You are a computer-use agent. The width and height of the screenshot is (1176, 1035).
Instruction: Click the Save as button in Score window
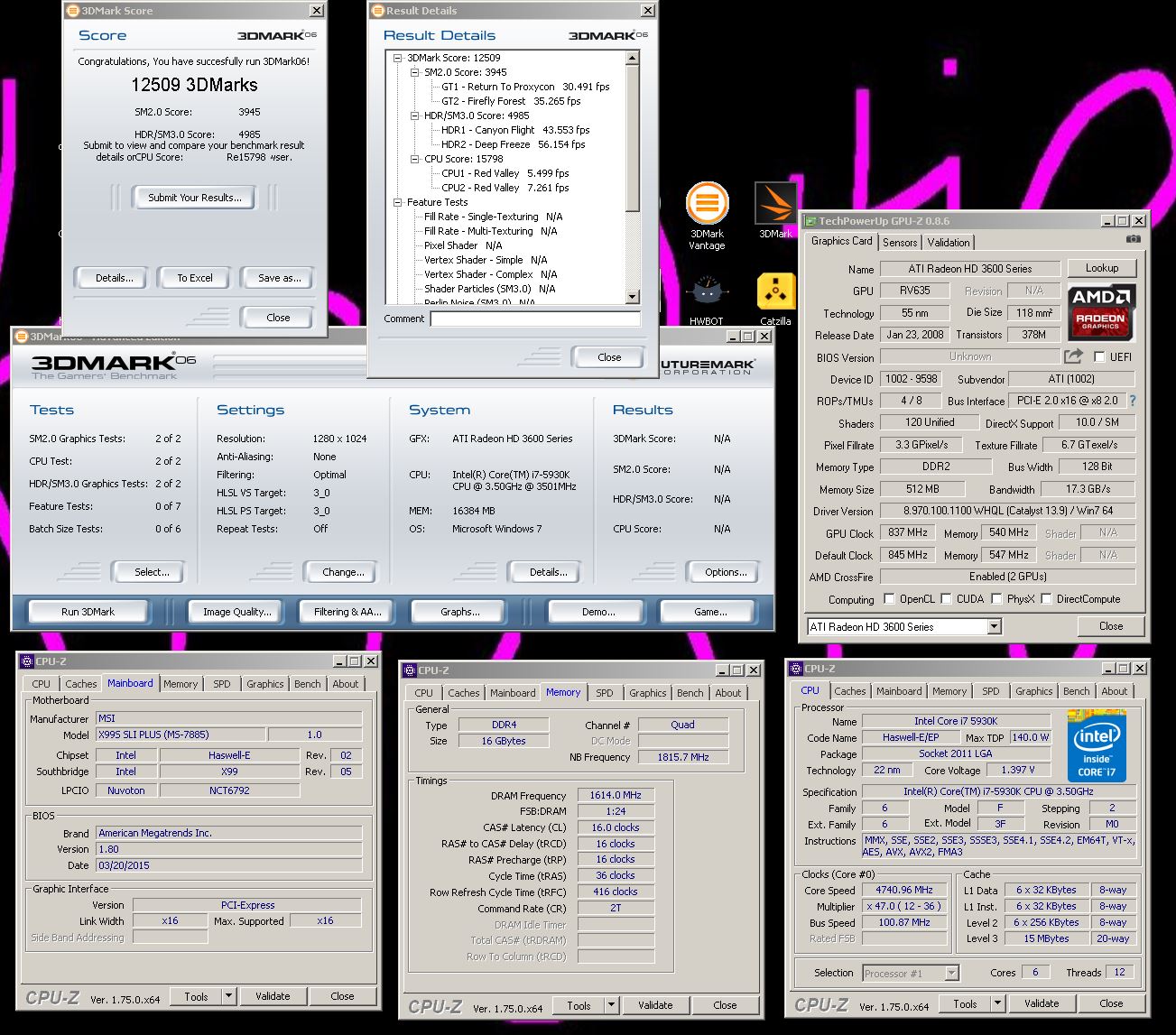[280, 278]
